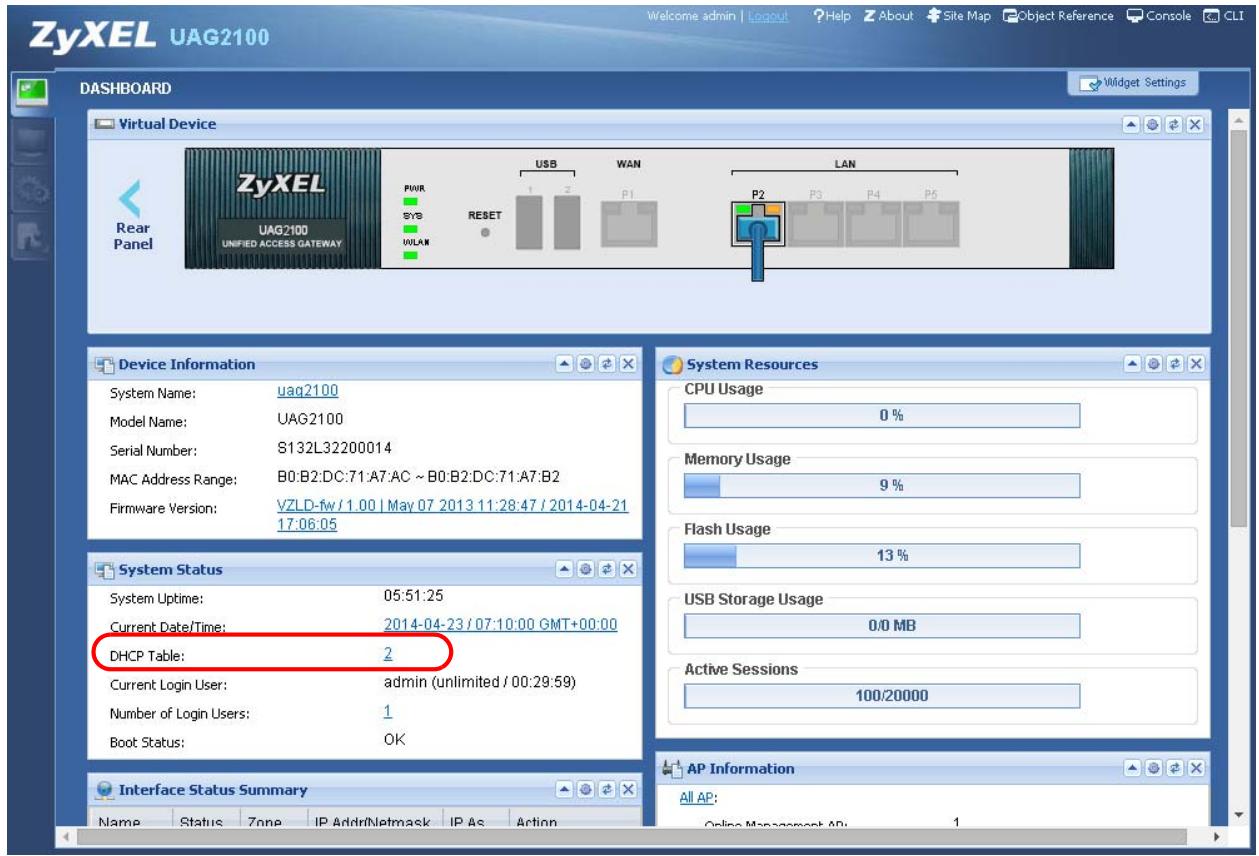
Task: Open the Number of Login Users link
Action: pos(387,711)
